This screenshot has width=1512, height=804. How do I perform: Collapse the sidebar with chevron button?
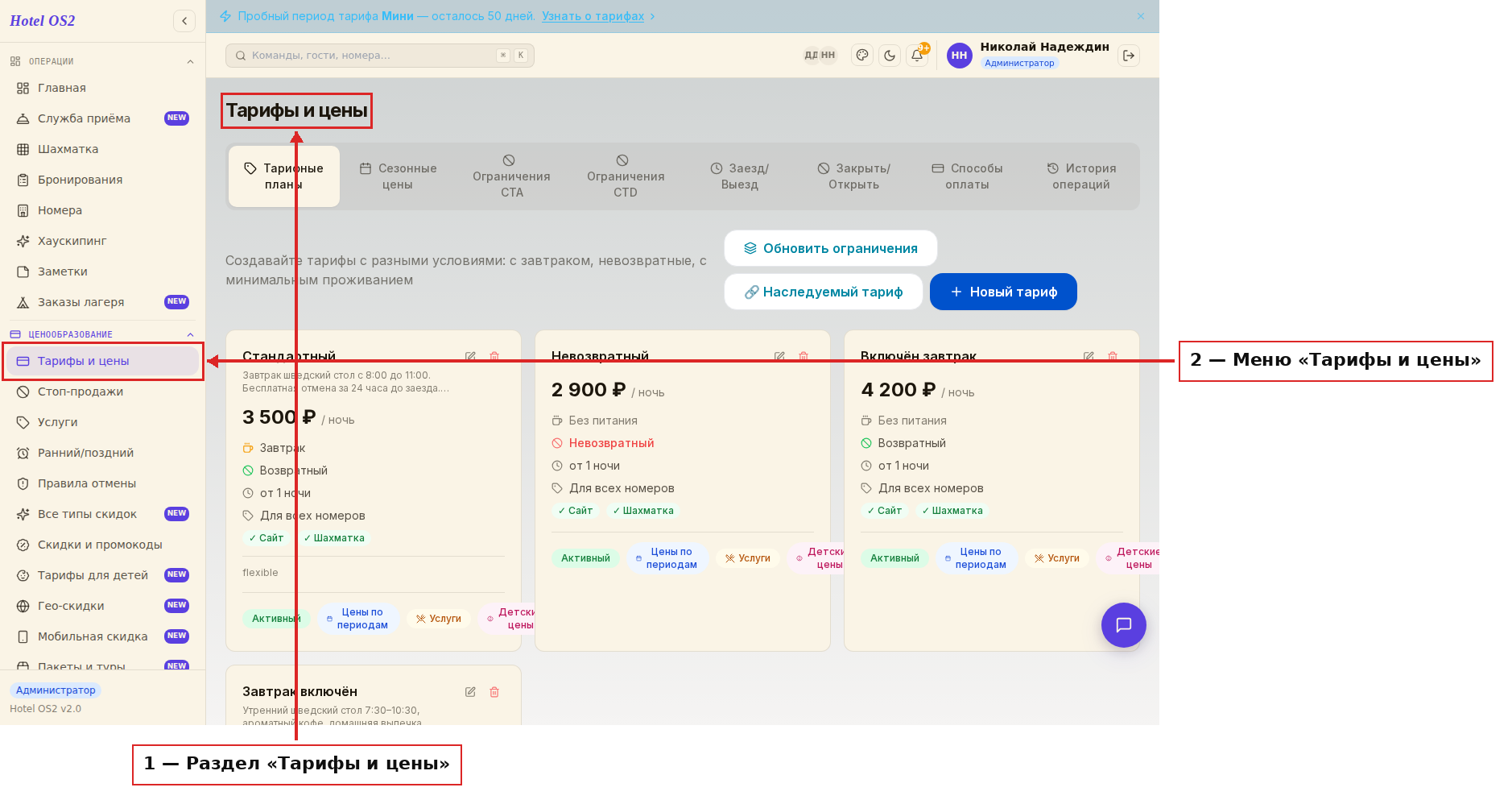pyautogui.click(x=184, y=21)
